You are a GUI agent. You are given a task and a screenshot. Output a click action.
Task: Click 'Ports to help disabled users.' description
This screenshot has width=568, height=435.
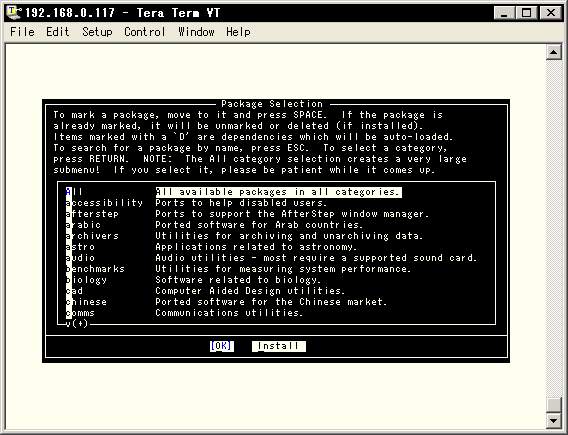(x=241, y=203)
